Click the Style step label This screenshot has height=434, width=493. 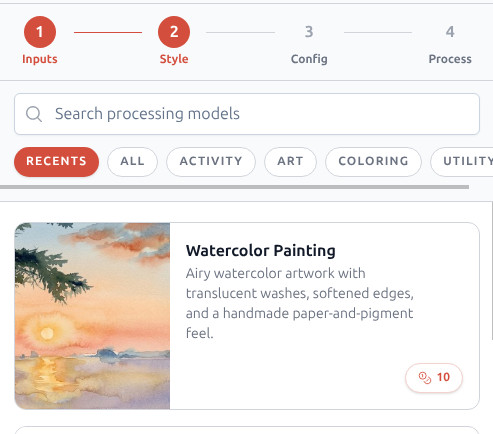coord(174,59)
